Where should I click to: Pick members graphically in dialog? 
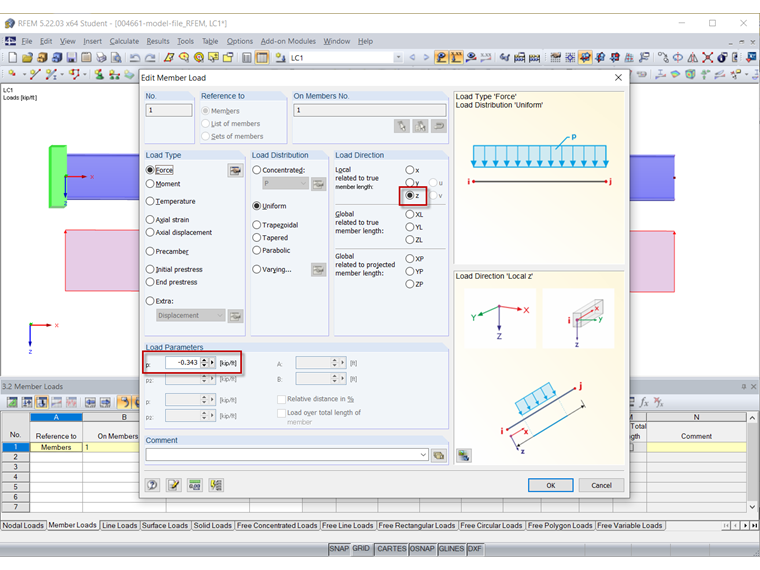pyautogui.click(x=402, y=127)
